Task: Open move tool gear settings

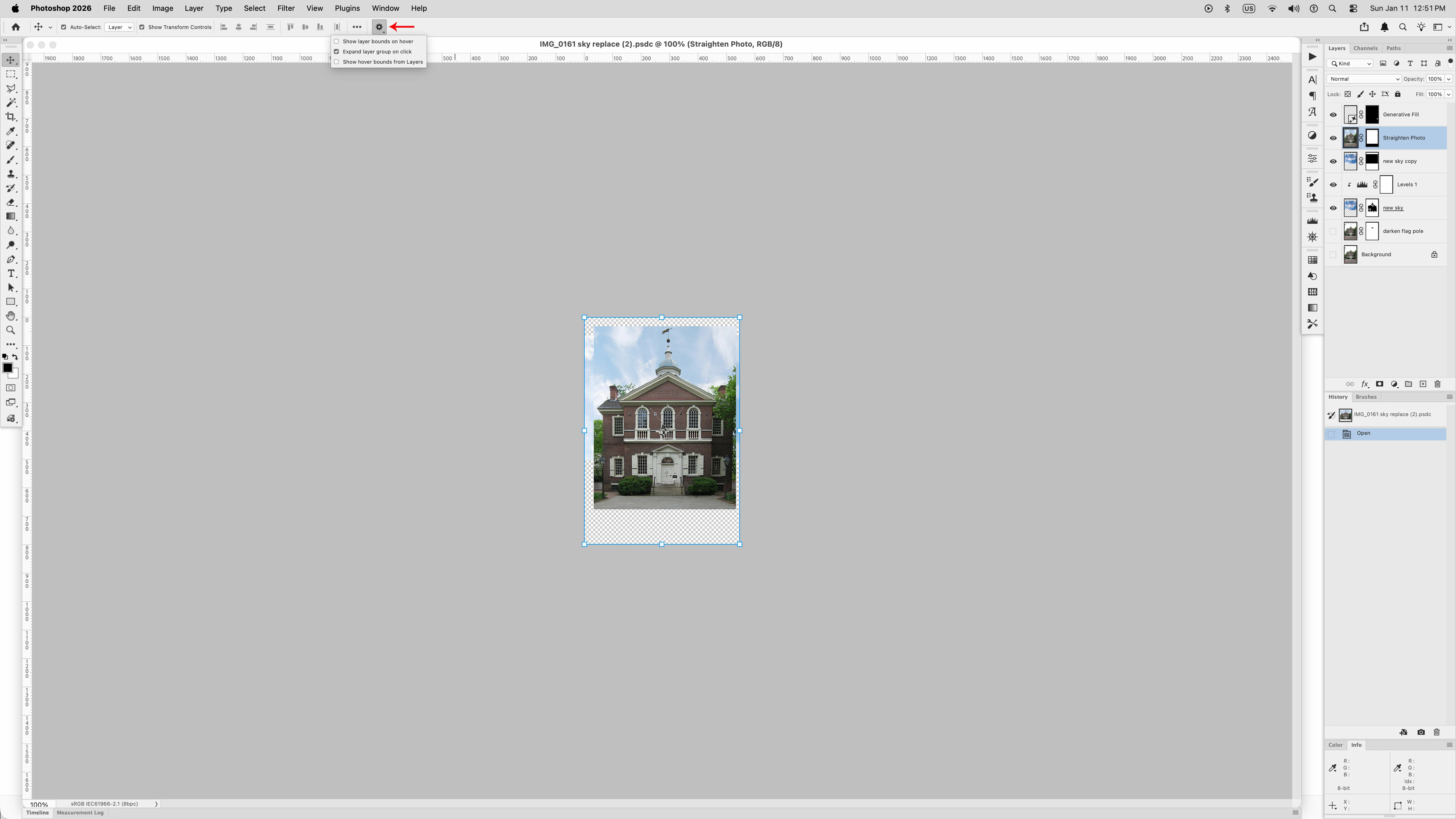Action: (379, 27)
